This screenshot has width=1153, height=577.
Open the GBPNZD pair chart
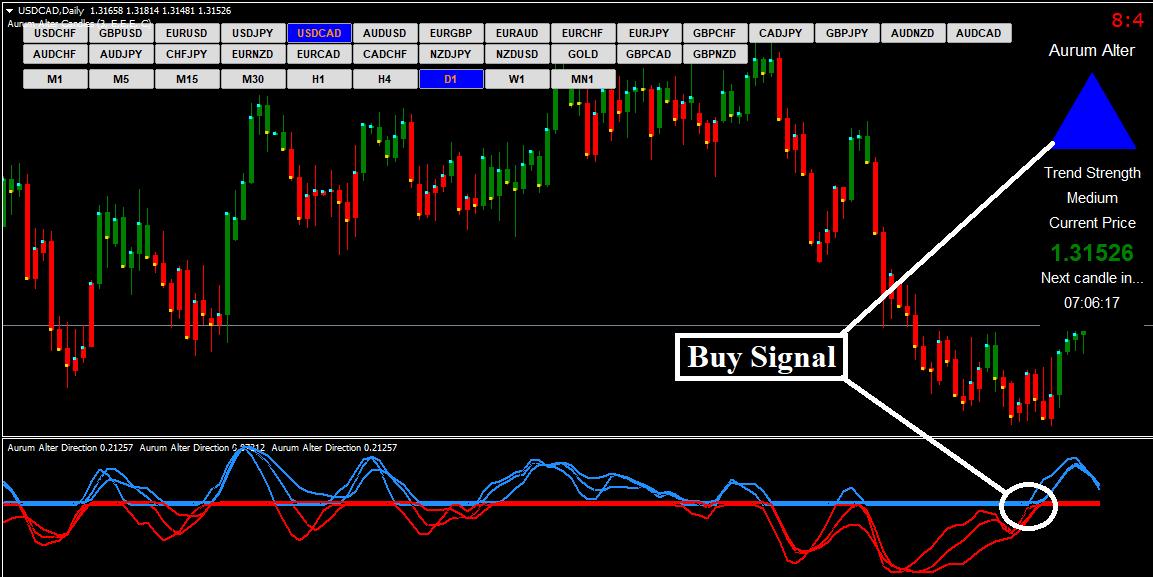[x=715, y=54]
